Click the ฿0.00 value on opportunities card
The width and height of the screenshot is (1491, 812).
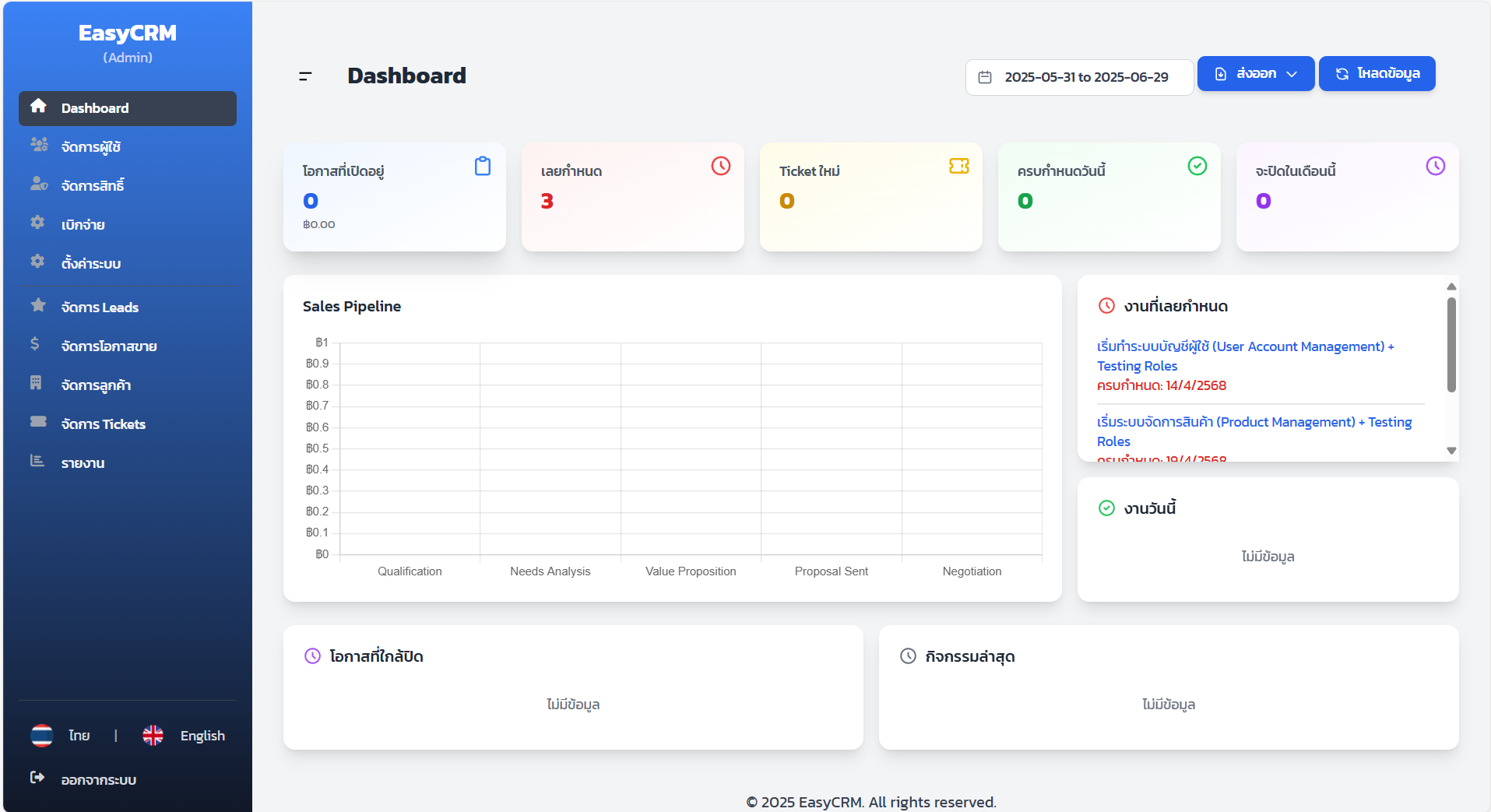coord(319,224)
